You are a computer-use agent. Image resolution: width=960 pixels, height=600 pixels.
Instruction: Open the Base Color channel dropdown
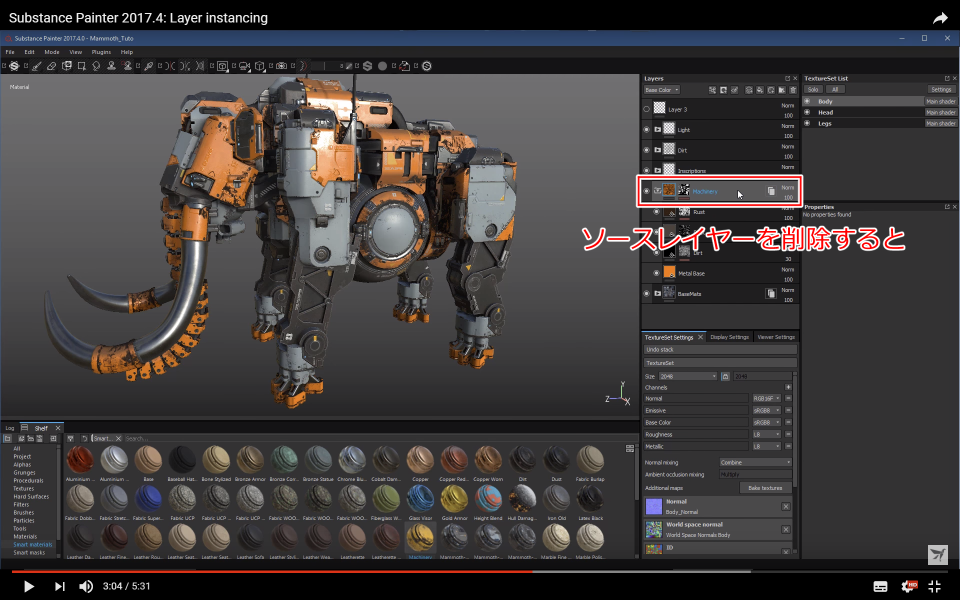pos(662,90)
